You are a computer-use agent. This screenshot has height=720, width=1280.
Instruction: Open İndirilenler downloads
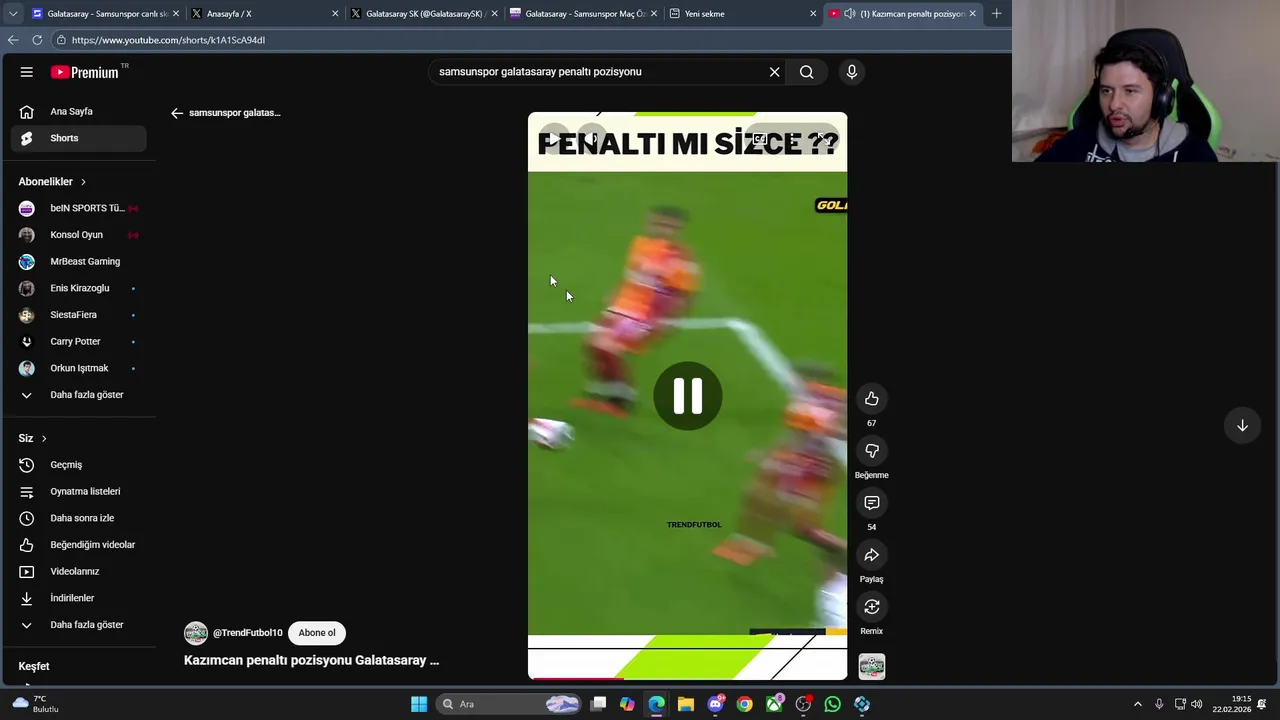78,598
